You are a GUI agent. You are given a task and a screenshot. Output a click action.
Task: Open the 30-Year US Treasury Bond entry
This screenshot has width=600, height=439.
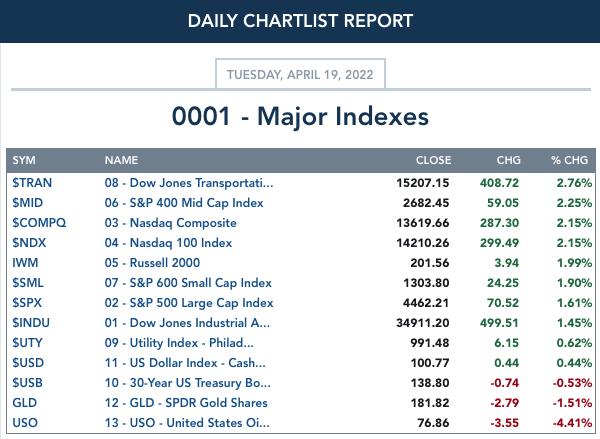click(x=188, y=383)
